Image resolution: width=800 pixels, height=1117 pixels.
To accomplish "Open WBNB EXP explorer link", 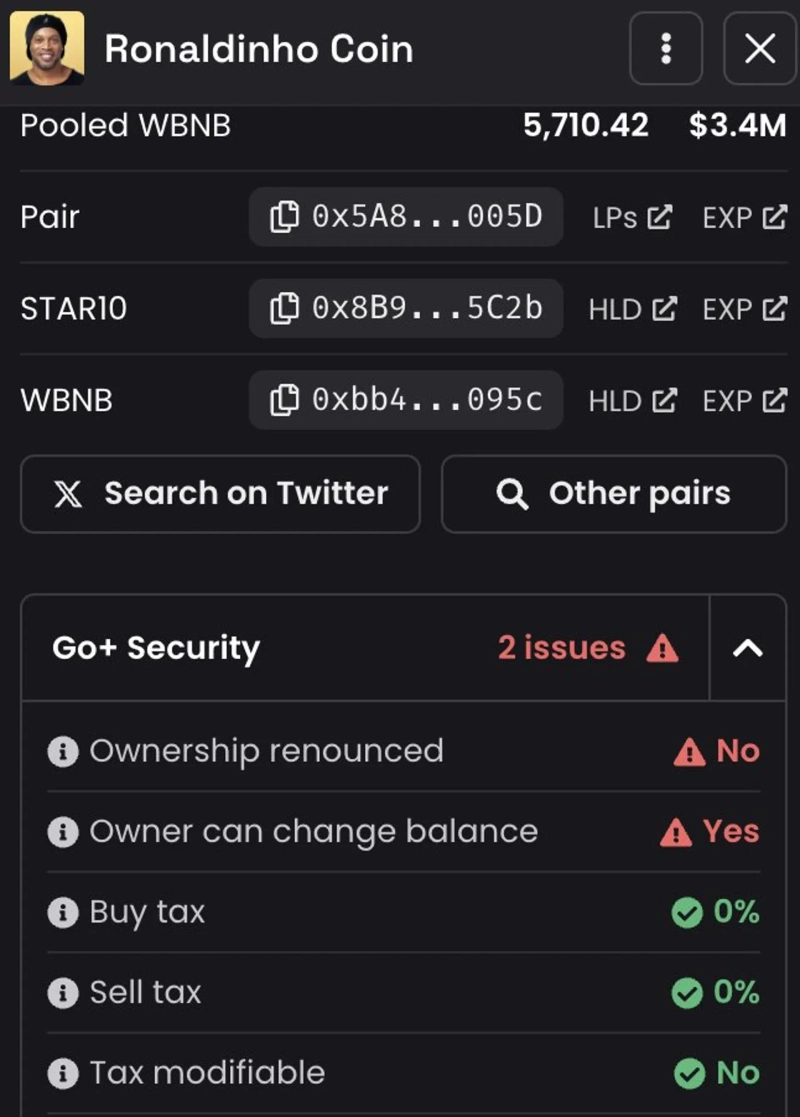I will (x=744, y=401).
